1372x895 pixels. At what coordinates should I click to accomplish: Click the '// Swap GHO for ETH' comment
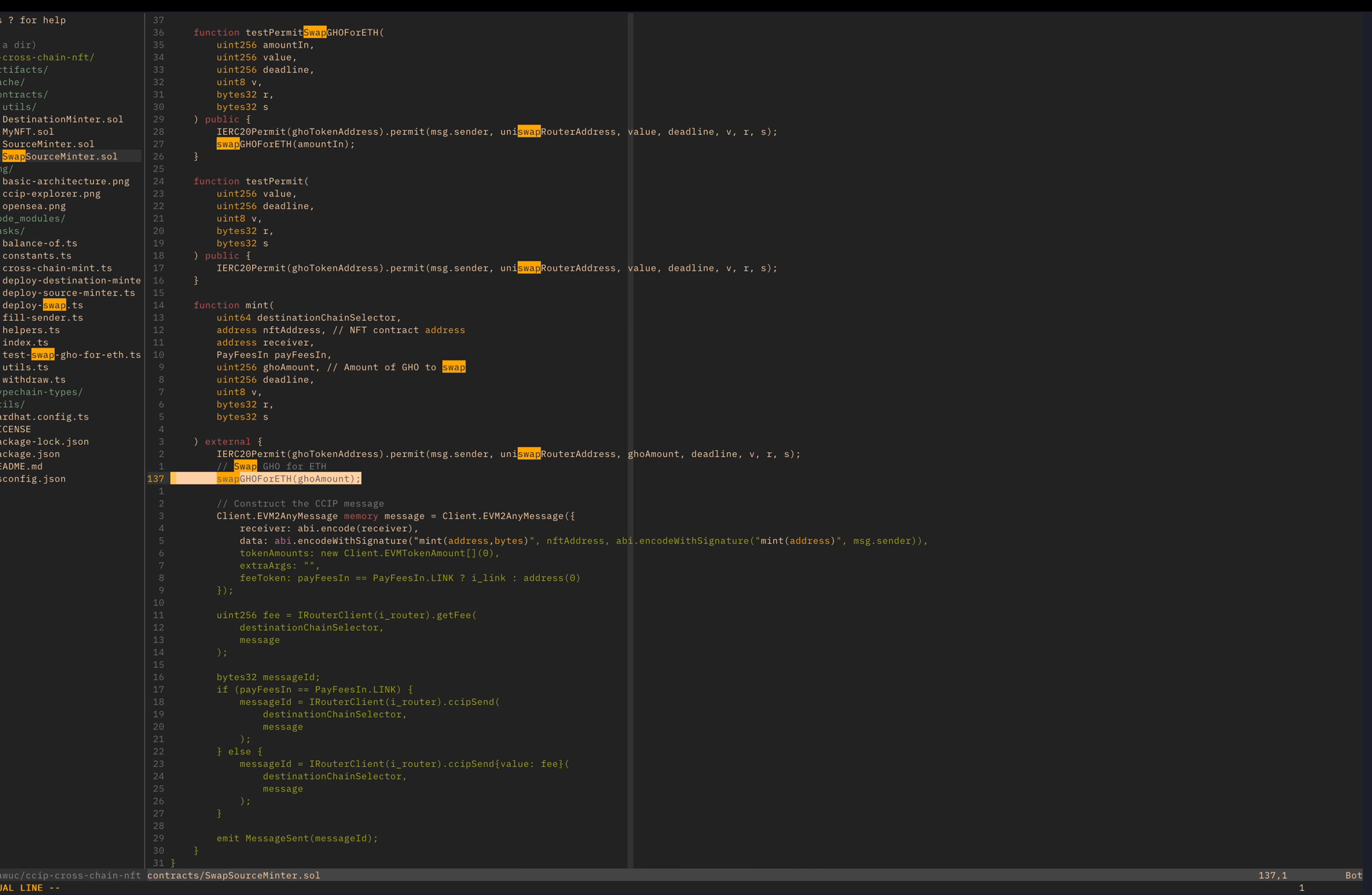coord(271,466)
